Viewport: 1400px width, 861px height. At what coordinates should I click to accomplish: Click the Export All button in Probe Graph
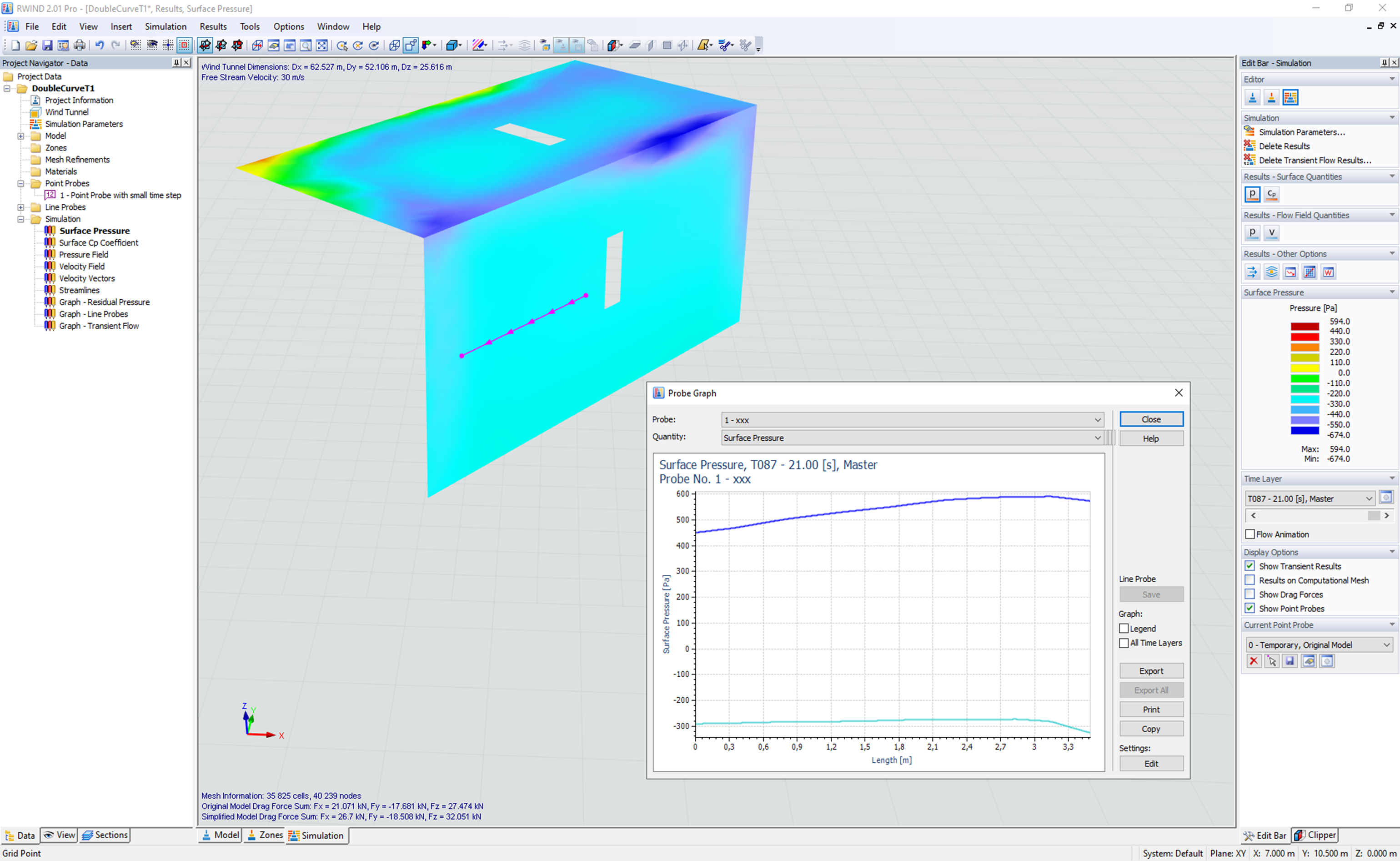coord(1151,690)
